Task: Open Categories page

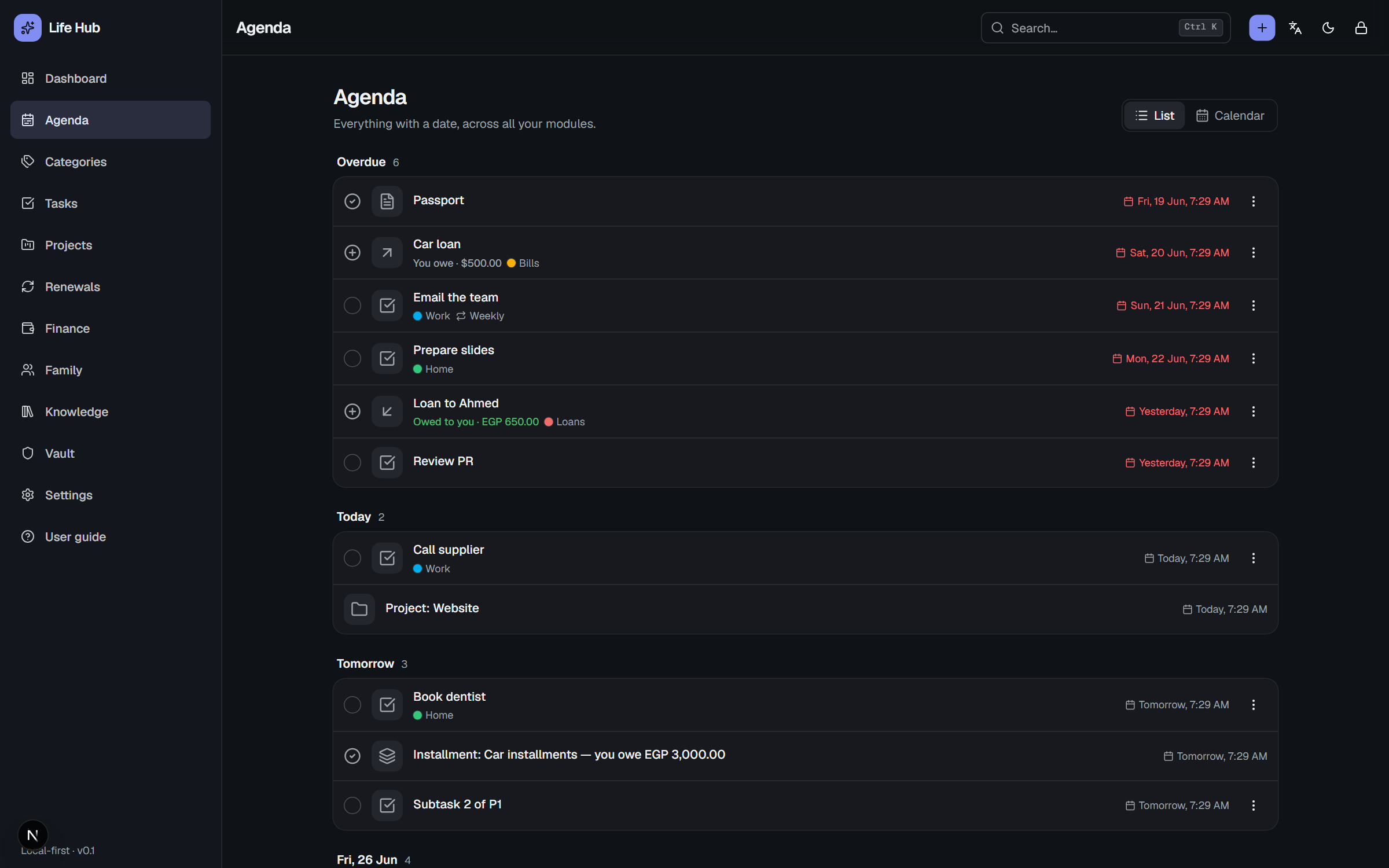Action: pos(111,161)
